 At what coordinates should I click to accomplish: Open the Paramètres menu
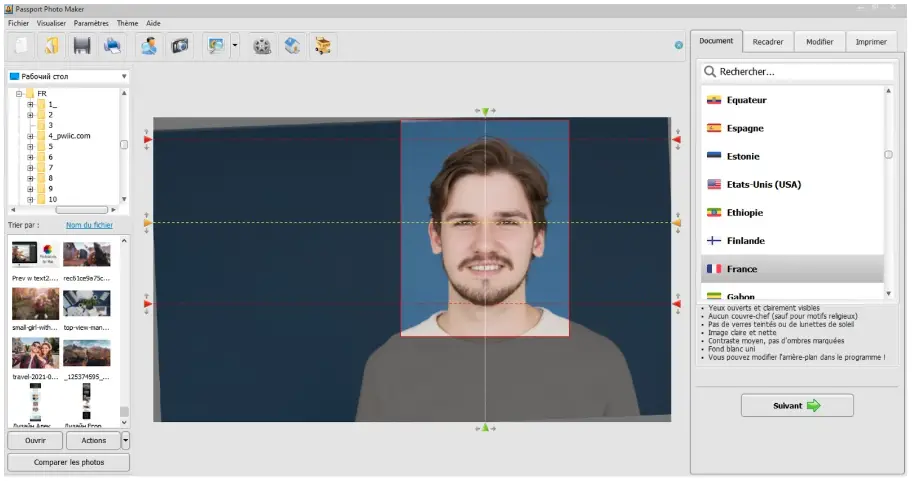point(91,23)
